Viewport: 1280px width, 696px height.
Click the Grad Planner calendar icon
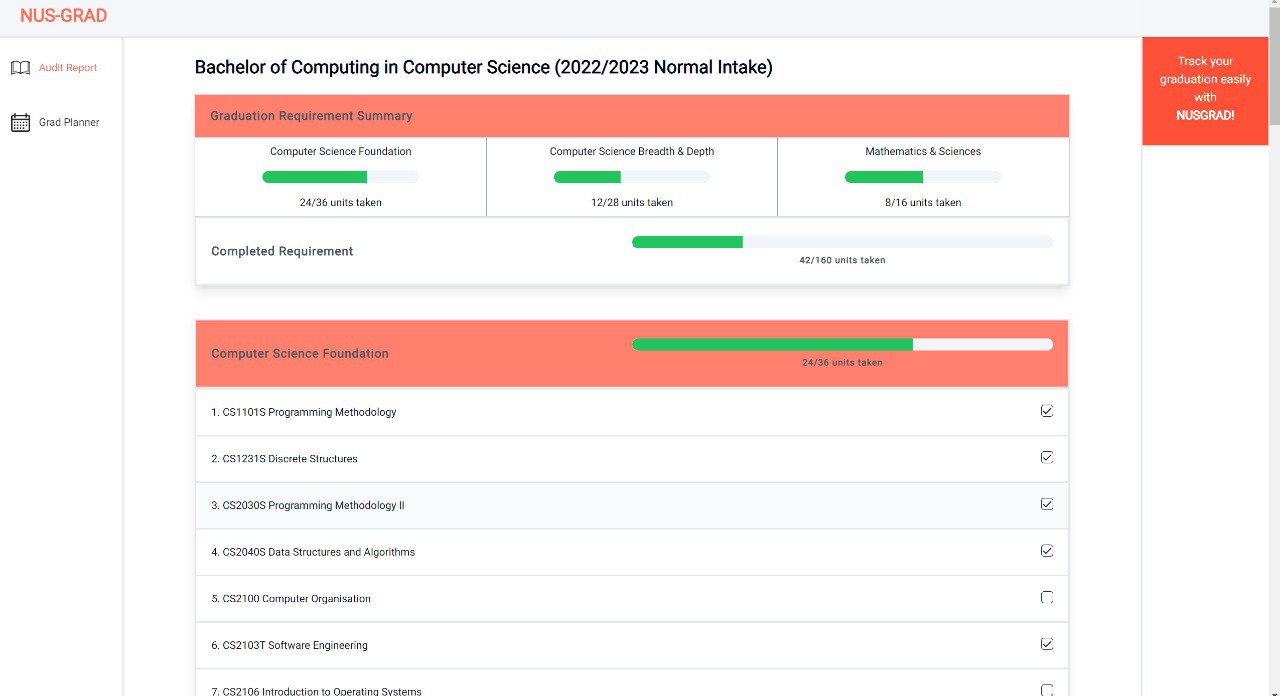pyautogui.click(x=20, y=122)
